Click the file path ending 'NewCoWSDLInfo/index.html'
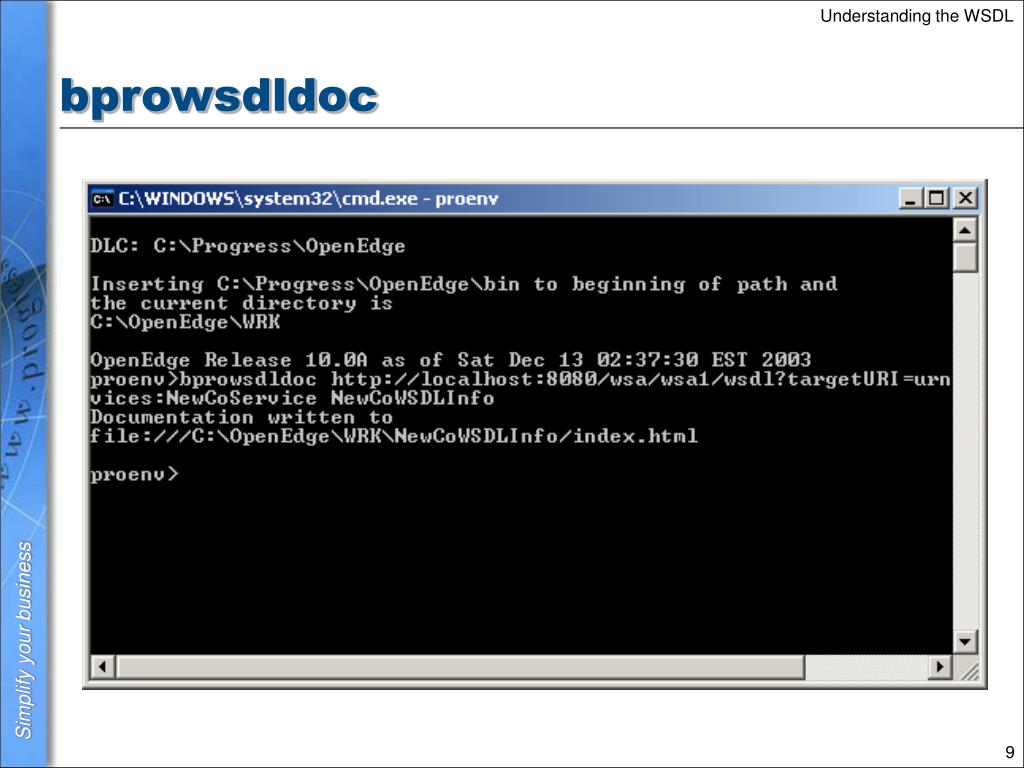 pos(394,436)
